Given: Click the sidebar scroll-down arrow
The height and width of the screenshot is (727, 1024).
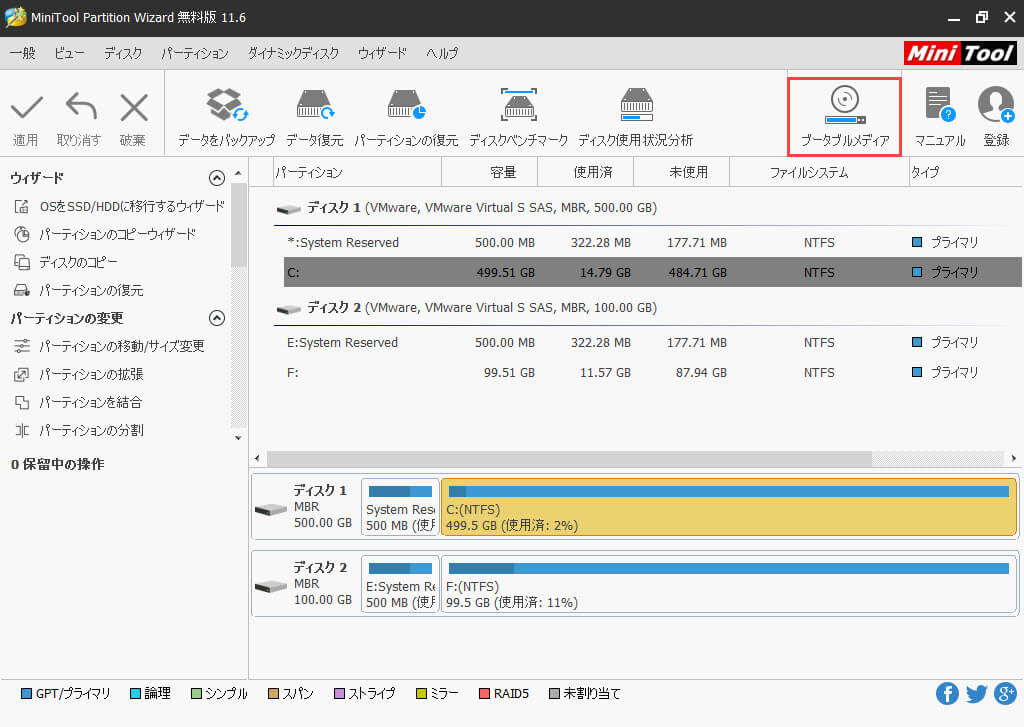Looking at the screenshot, I should [237, 438].
